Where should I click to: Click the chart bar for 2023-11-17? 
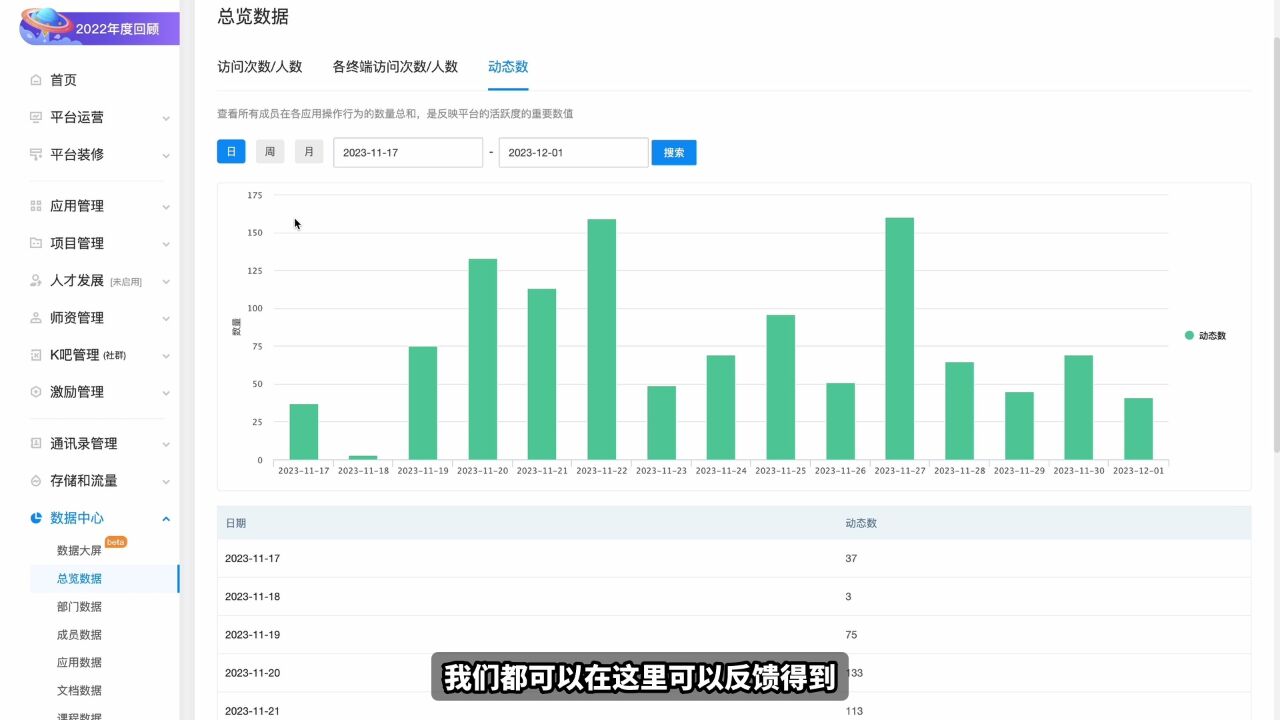coord(304,432)
